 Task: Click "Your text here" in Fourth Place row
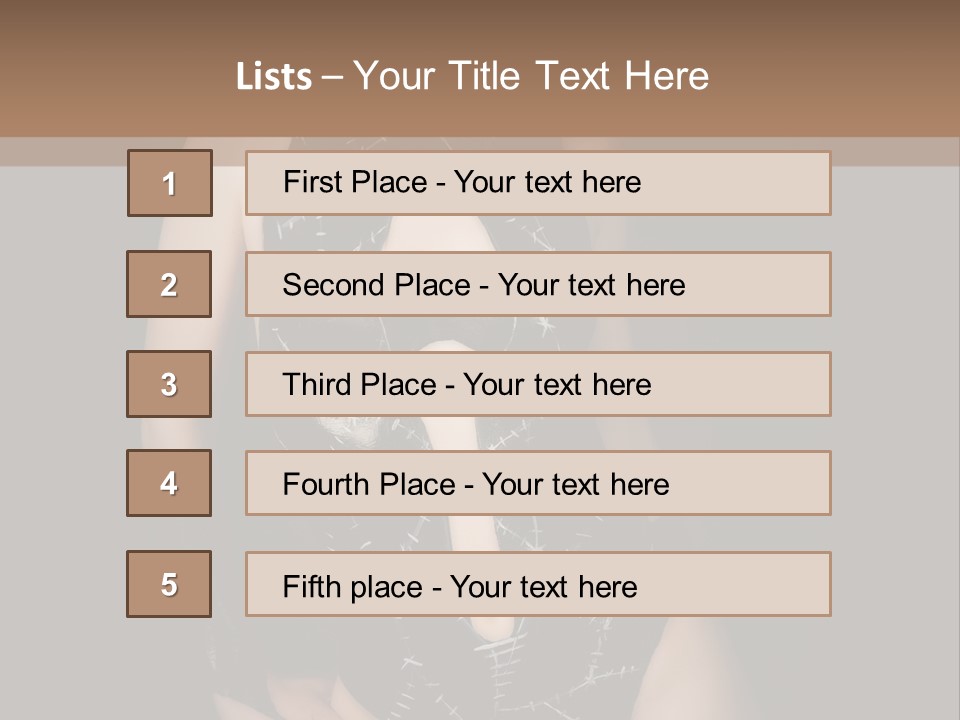tap(575, 485)
